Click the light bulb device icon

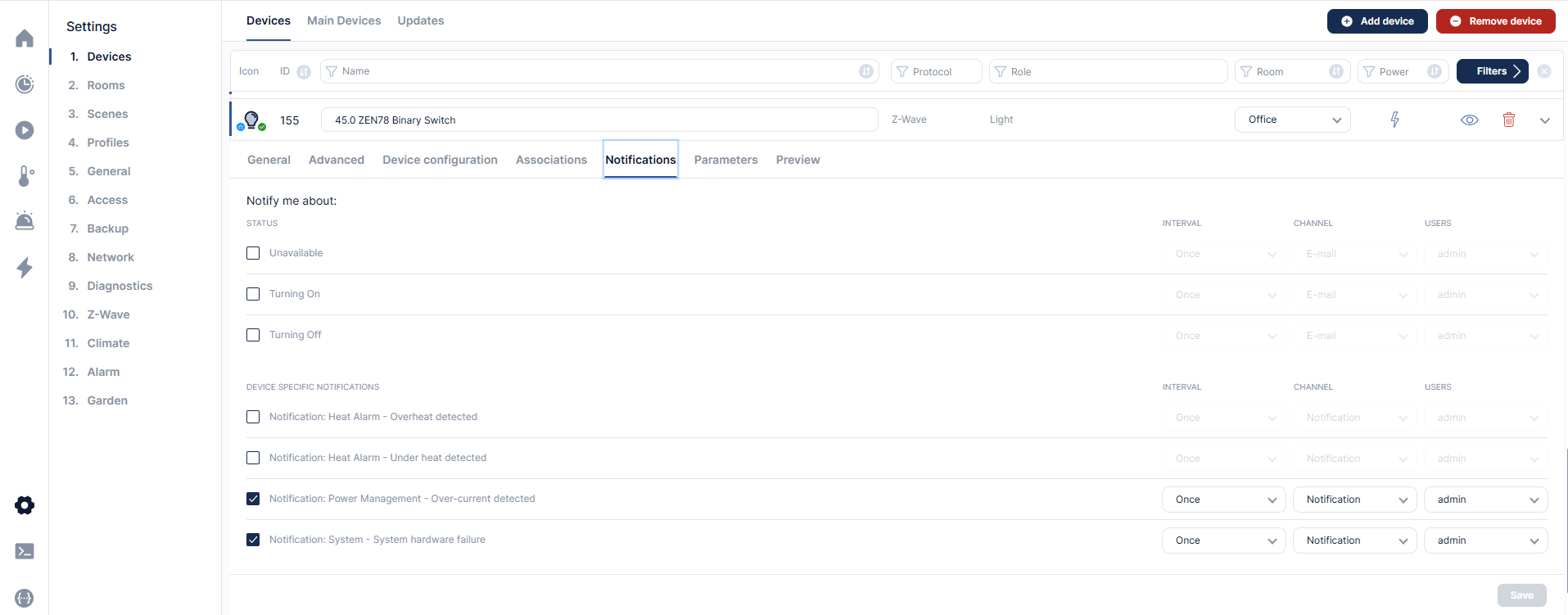coord(251,120)
